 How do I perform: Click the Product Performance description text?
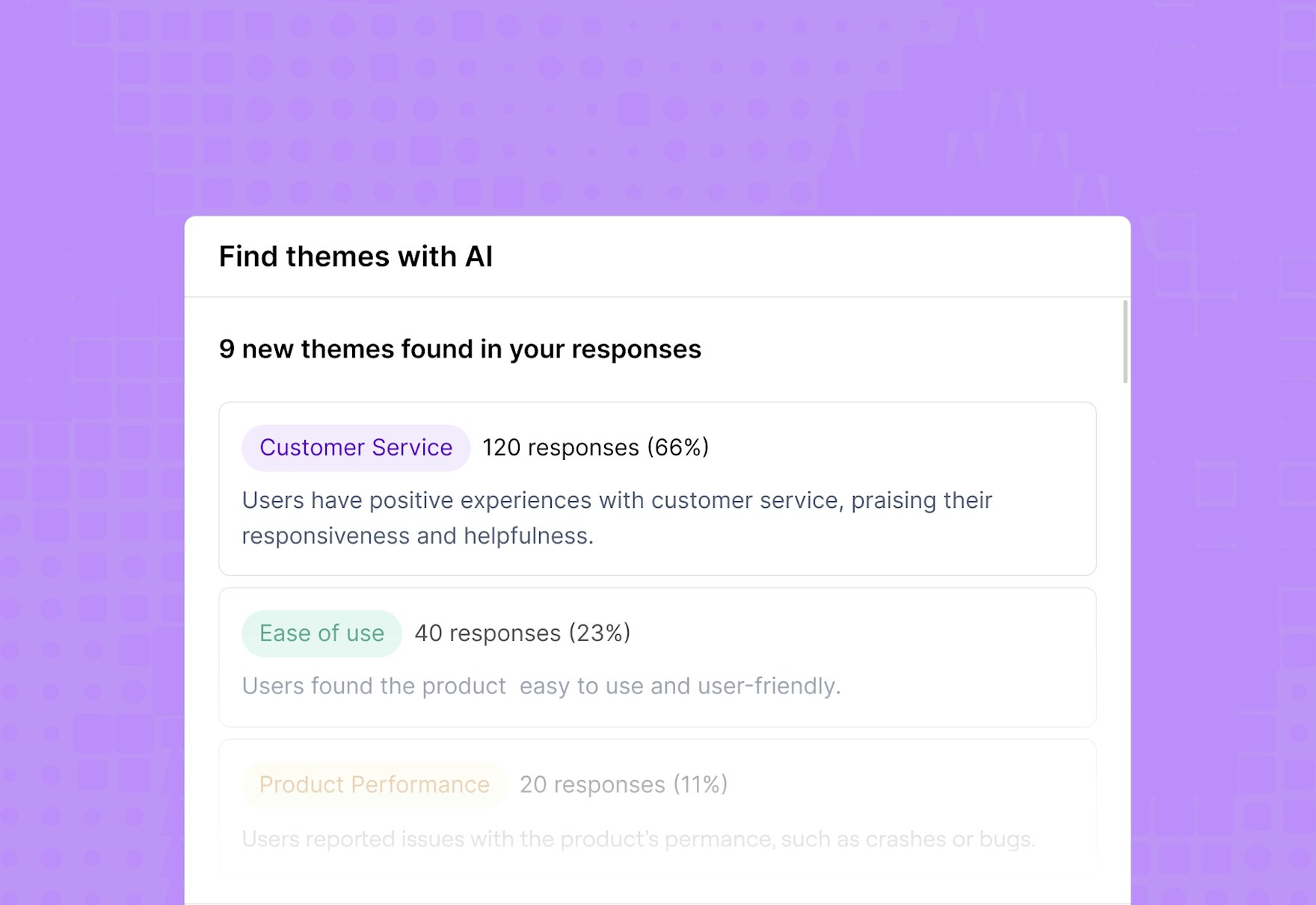639,839
